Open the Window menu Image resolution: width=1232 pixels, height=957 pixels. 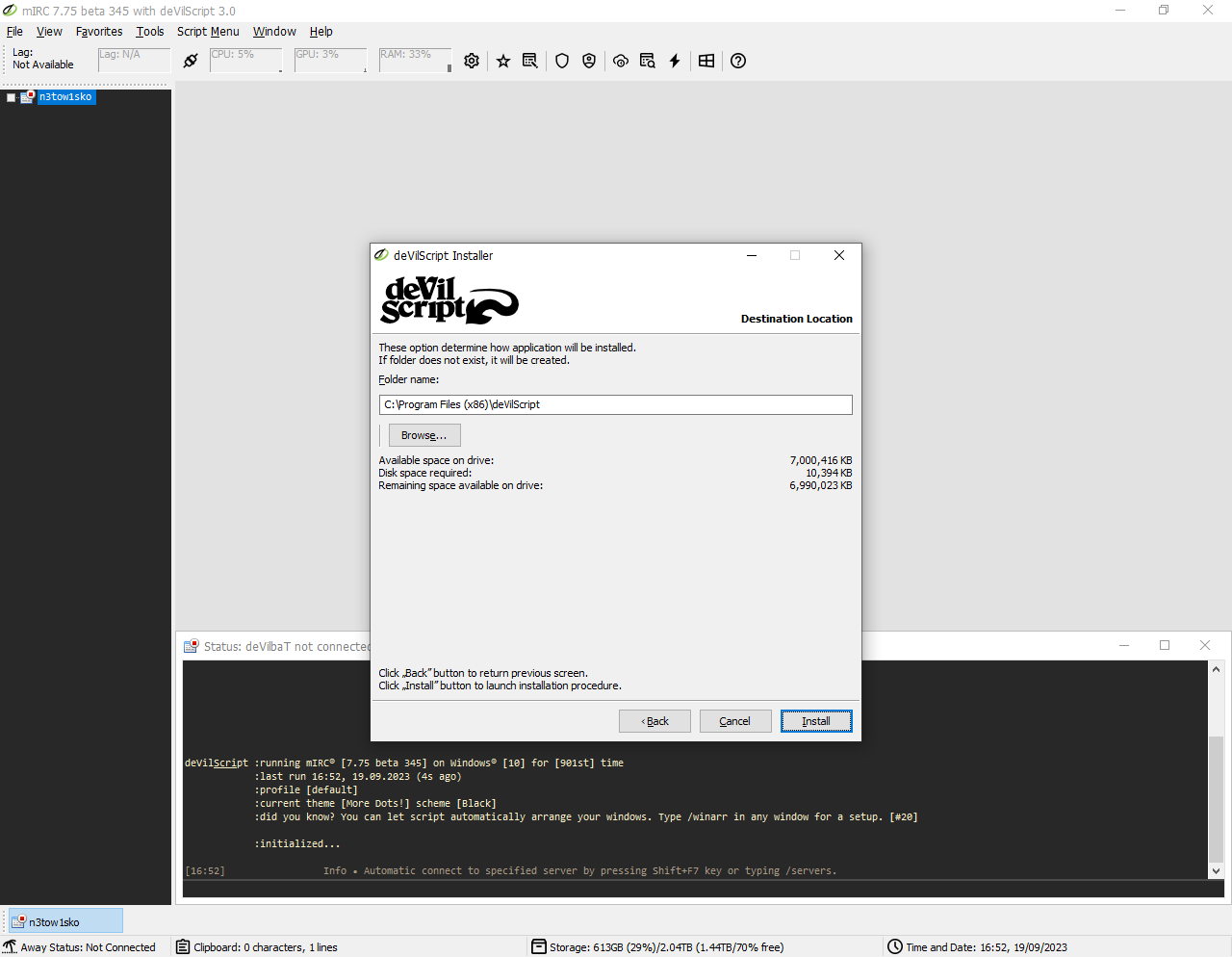[x=274, y=31]
